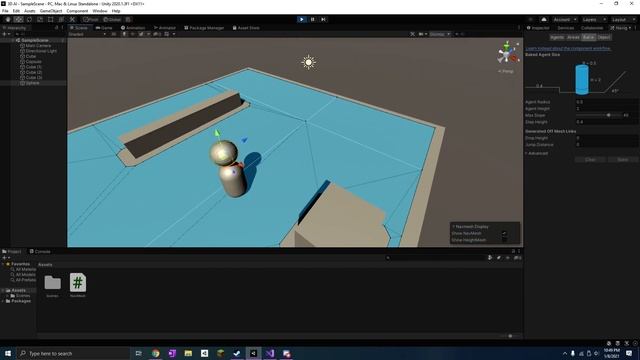The width and height of the screenshot is (640, 360).
Task: Expand the Packages folder in Project
Action: coord(3,301)
